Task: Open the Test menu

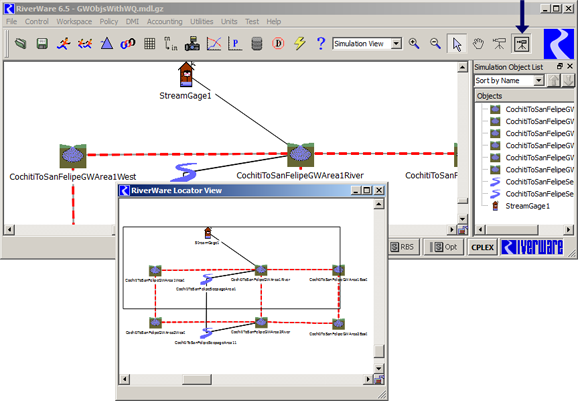Action: coord(252,22)
